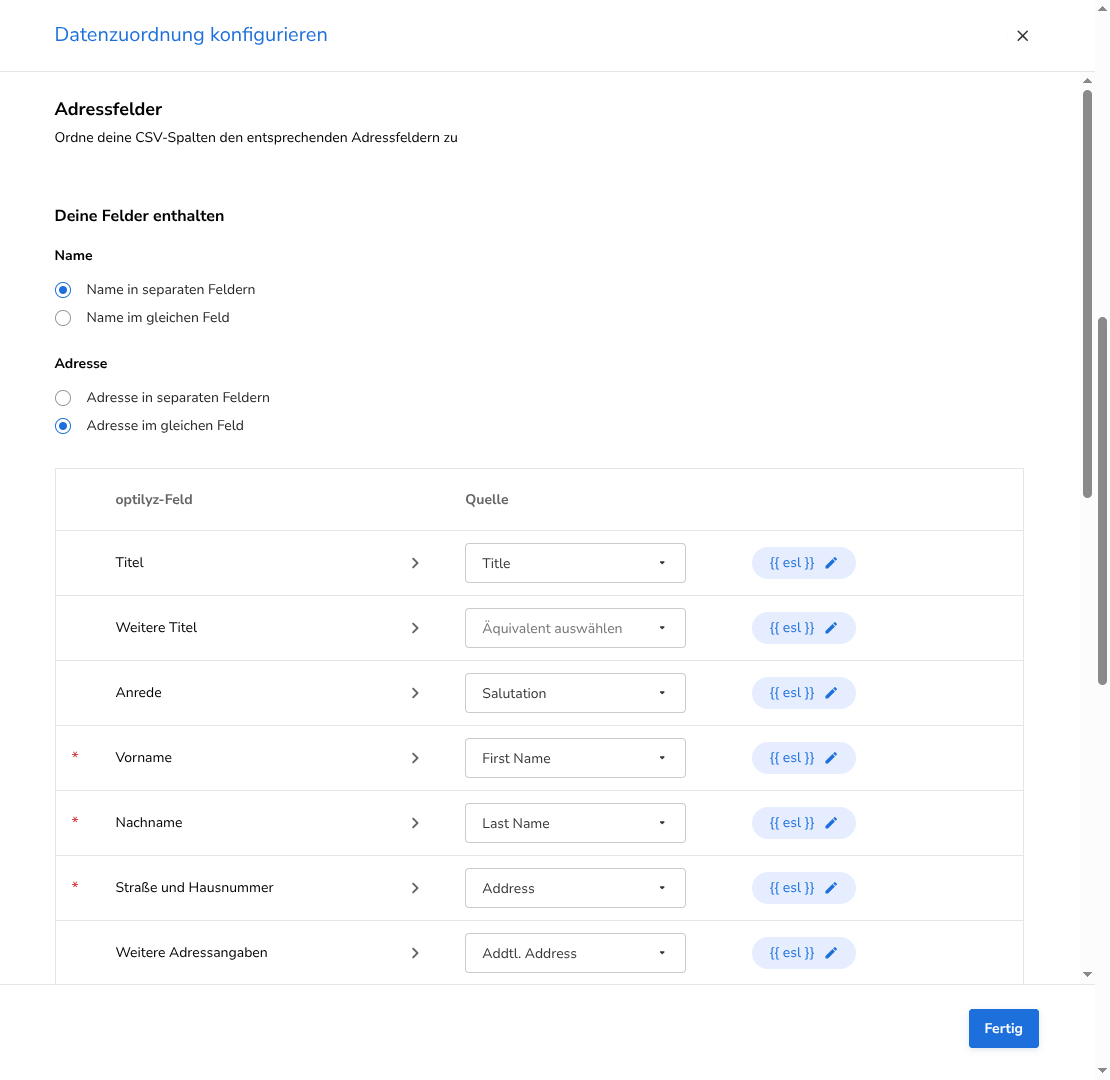The height and width of the screenshot is (1080, 1110).
Task: Close the Datenzuordnung konfigurieren dialog
Action: pyautogui.click(x=1022, y=36)
